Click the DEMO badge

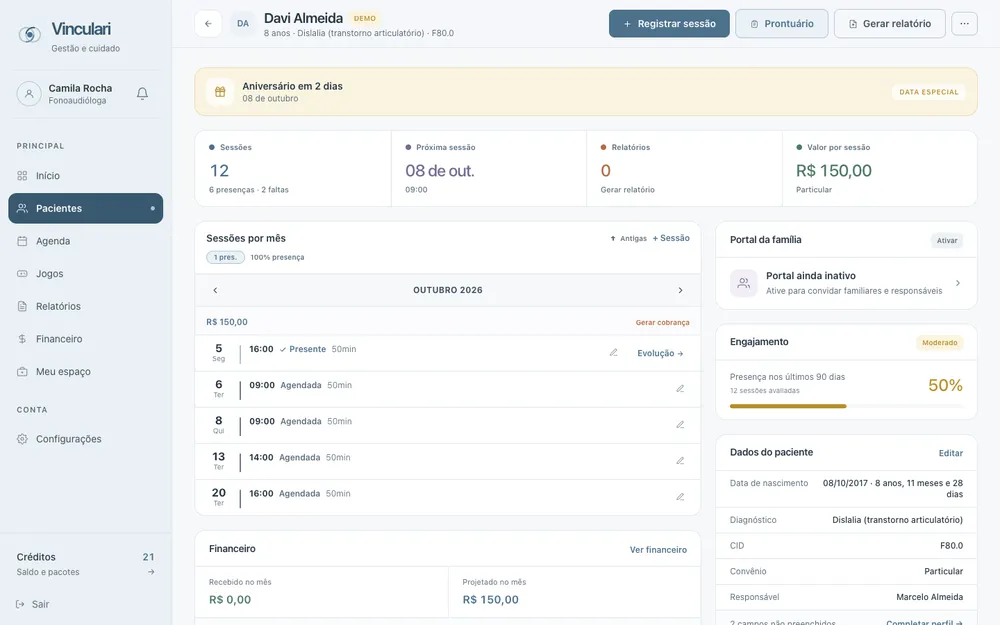tap(365, 18)
